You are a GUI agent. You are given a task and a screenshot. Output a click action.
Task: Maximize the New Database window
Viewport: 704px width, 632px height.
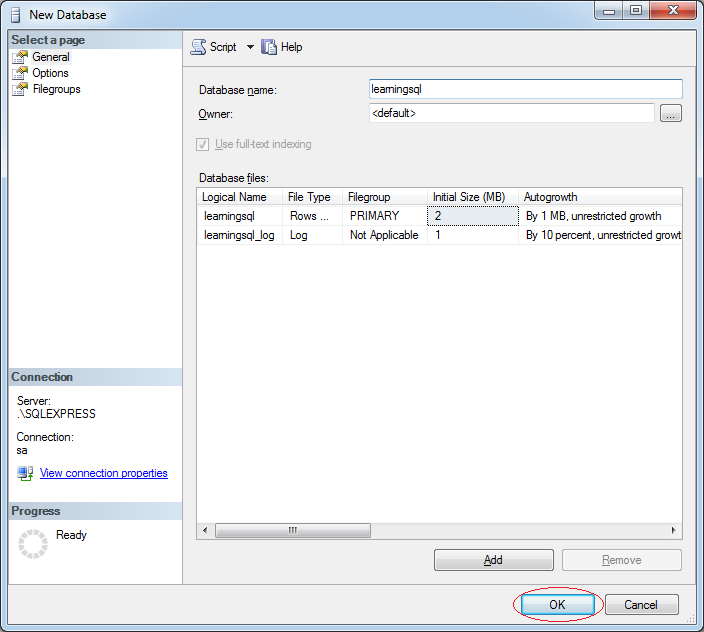click(636, 11)
